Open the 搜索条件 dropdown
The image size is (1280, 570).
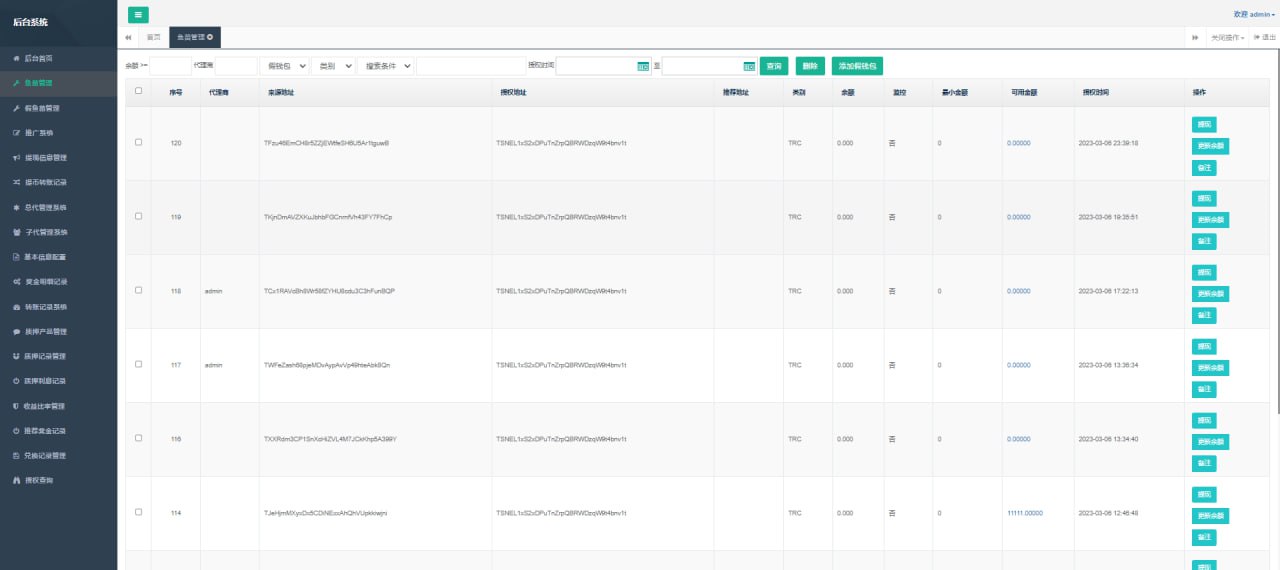click(x=386, y=66)
